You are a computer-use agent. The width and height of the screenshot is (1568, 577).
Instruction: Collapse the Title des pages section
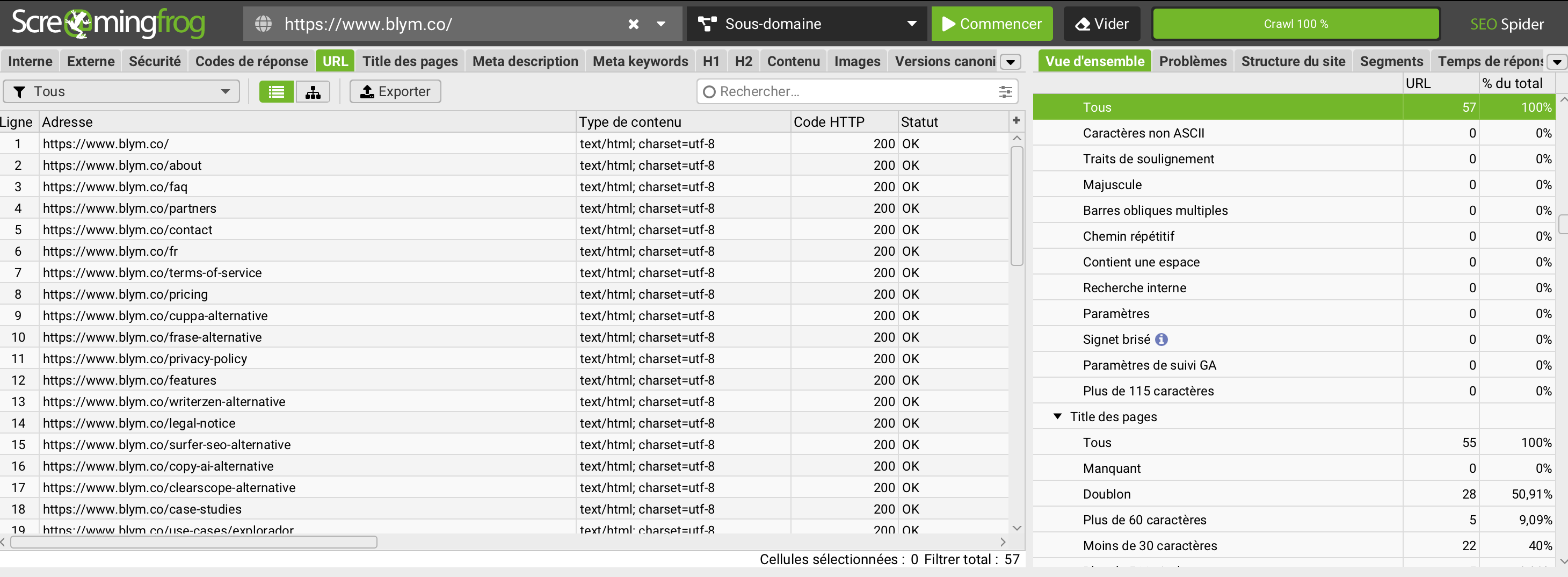coord(1057,416)
